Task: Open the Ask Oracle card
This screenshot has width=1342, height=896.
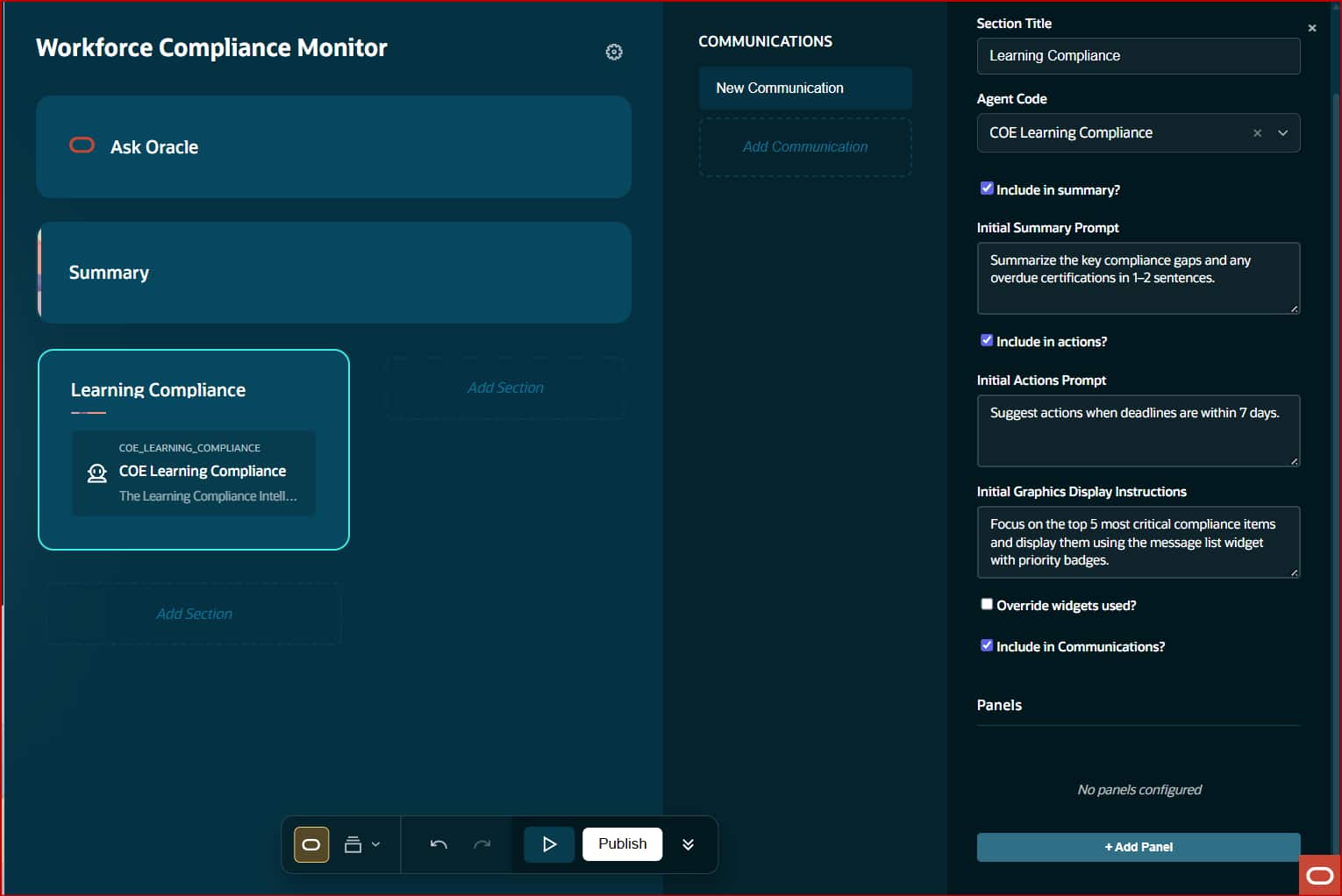Action: (x=333, y=146)
